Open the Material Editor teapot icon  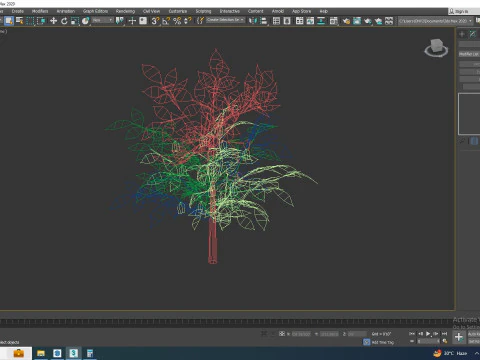[346, 21]
